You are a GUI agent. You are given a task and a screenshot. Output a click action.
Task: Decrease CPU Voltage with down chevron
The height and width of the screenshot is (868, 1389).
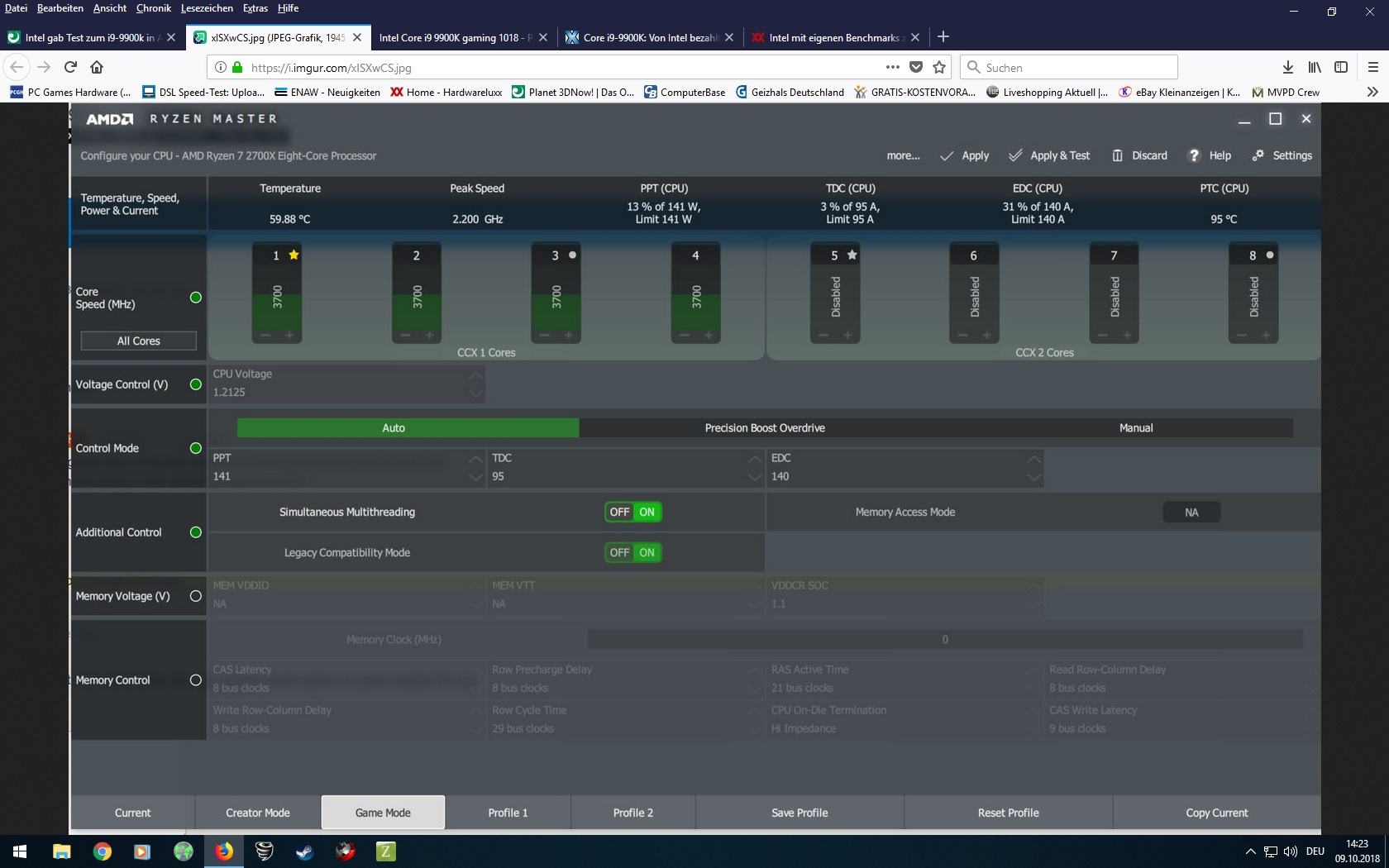pyautogui.click(x=475, y=393)
